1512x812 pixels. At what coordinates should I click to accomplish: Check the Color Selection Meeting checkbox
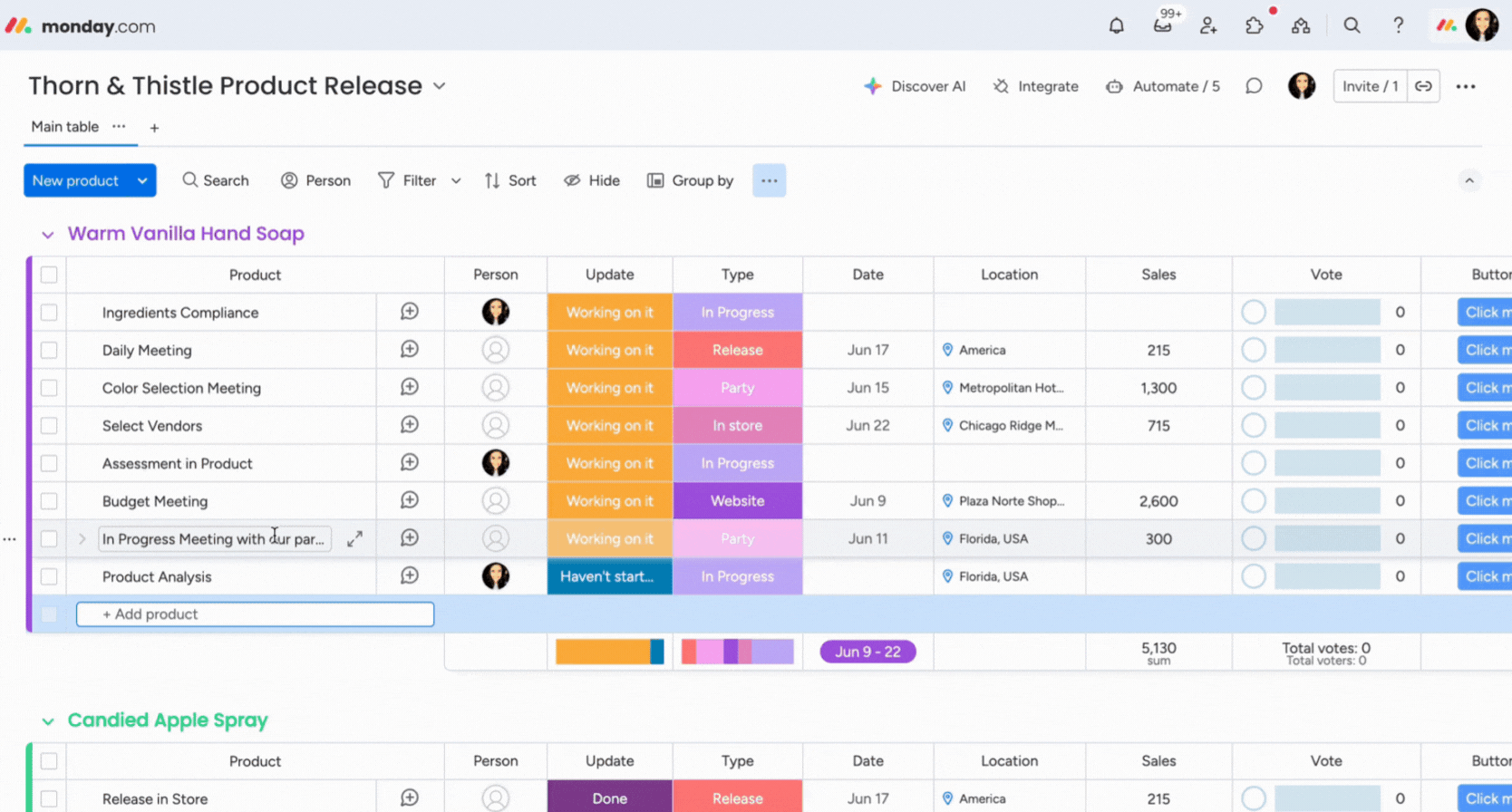coord(49,388)
